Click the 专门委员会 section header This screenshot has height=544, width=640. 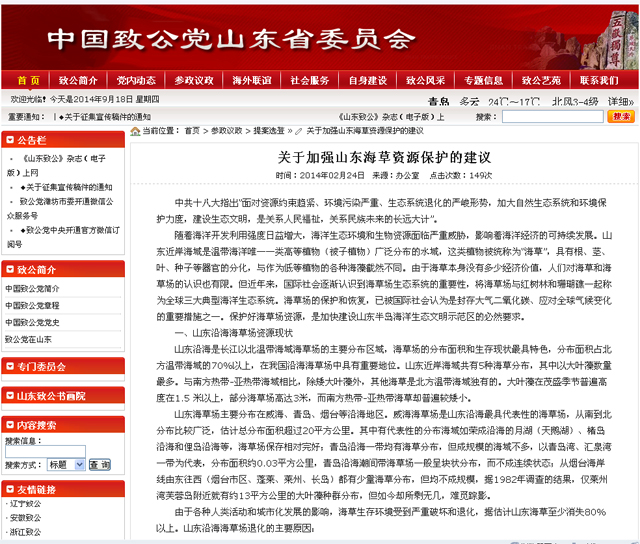(x=63, y=366)
